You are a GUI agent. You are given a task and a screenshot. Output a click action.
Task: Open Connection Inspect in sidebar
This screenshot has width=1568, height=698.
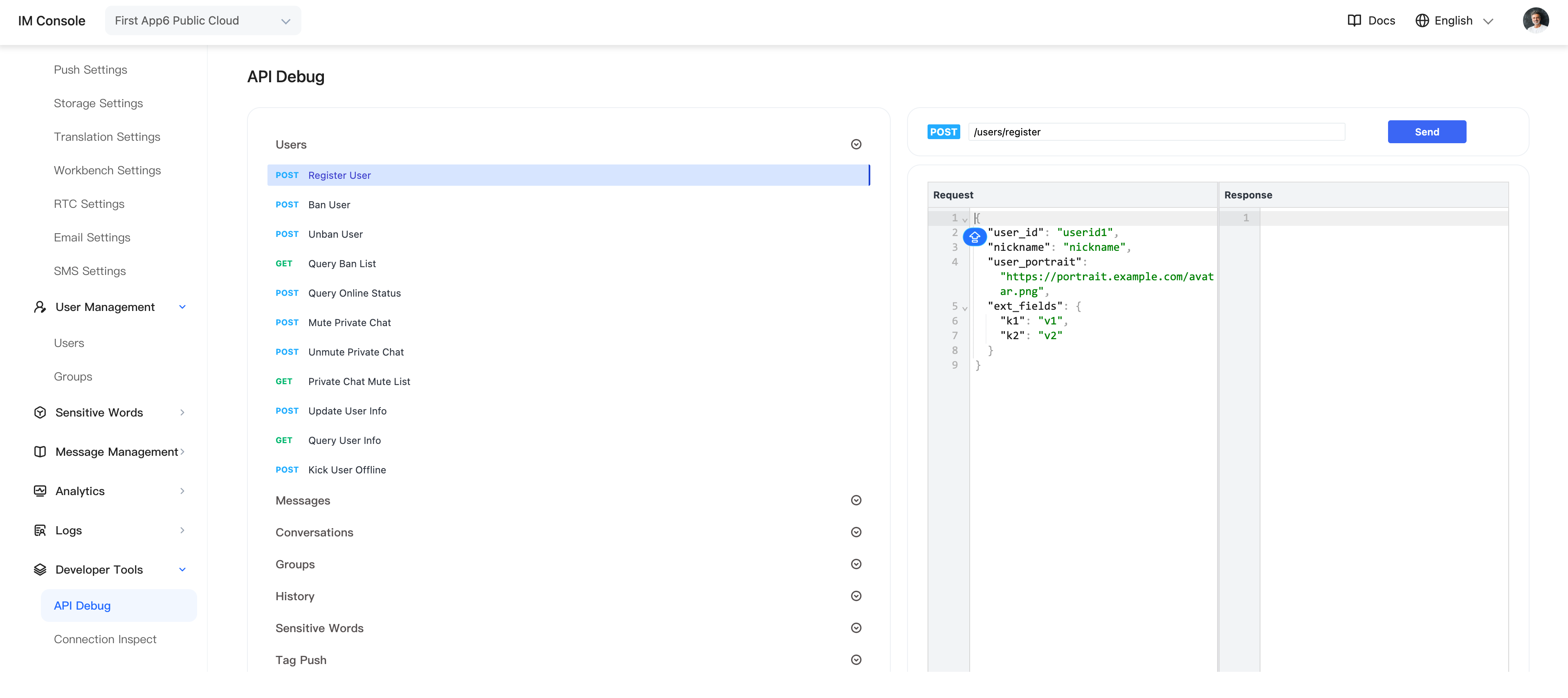pos(105,639)
